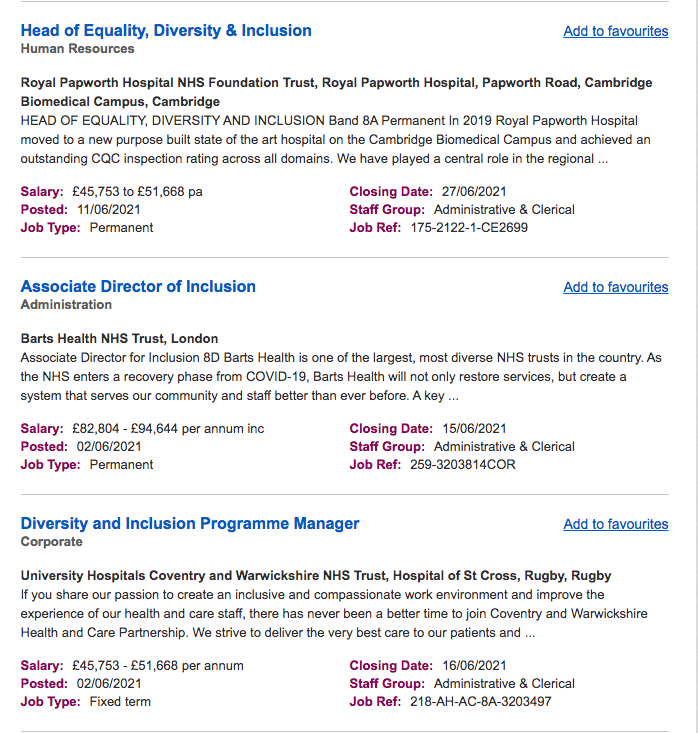This screenshot has height=733, width=698.
Task: Add Associate Director of Inclusion to favourites
Action: 615,287
